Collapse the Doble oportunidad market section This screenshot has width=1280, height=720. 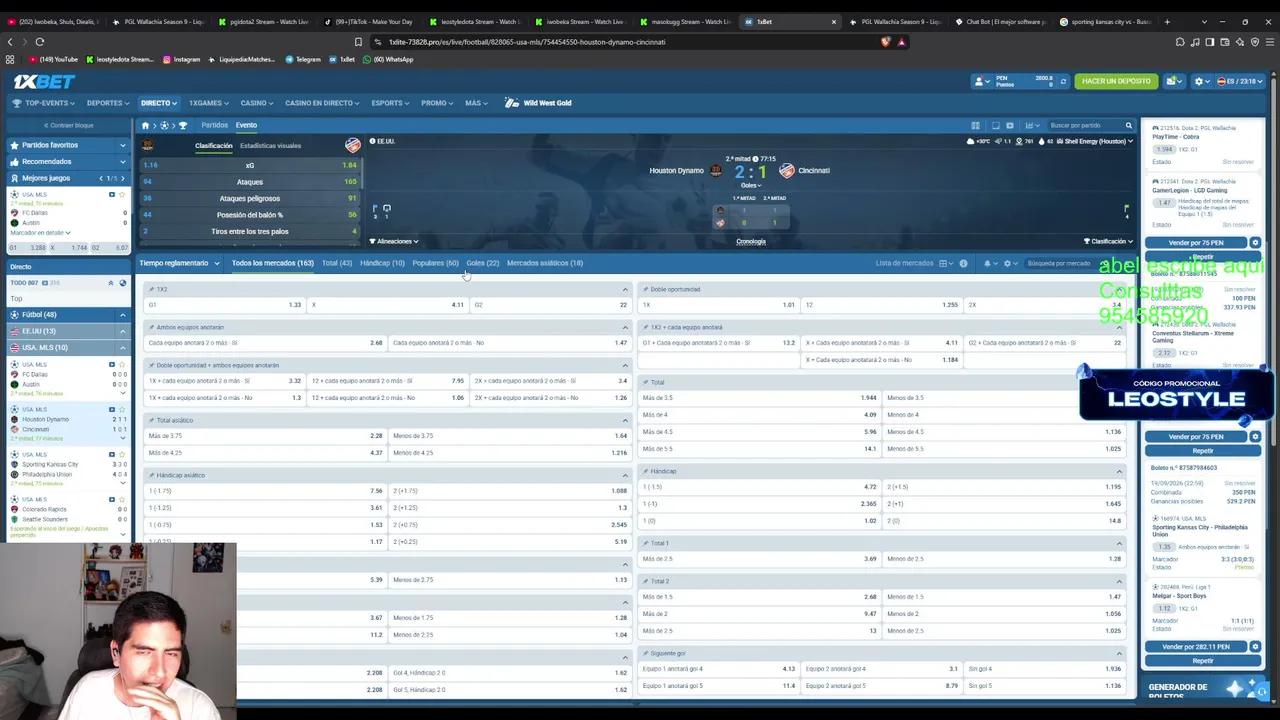coord(1119,289)
